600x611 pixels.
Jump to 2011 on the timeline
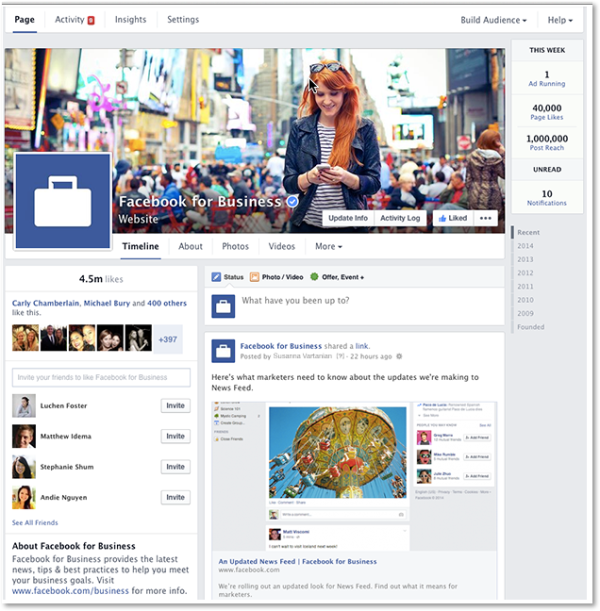(525, 287)
